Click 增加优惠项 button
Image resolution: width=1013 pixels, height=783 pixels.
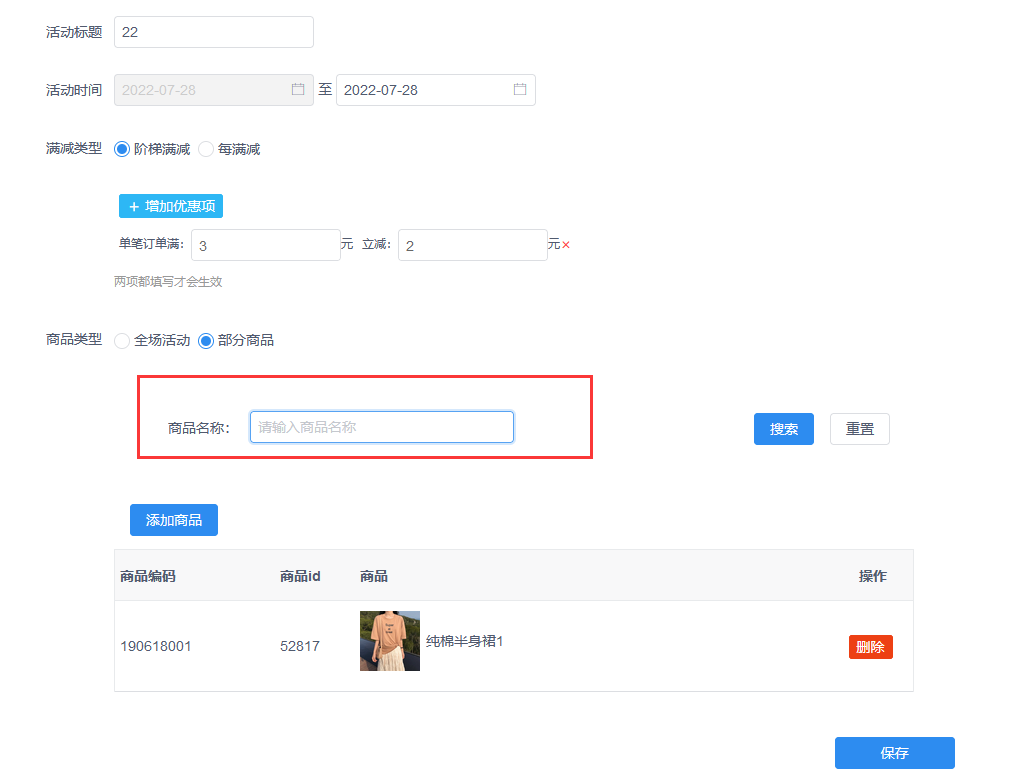coord(171,206)
